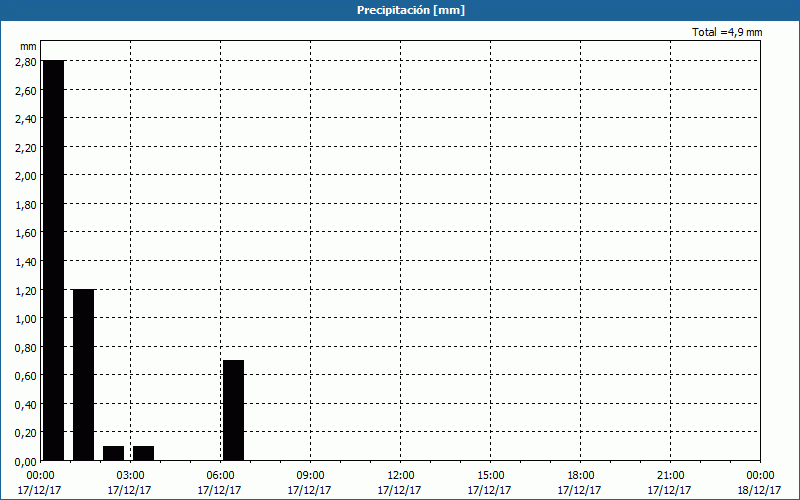The image size is (800, 500).
Task: Click the 15:00 time label
Action: pyautogui.click(x=491, y=476)
